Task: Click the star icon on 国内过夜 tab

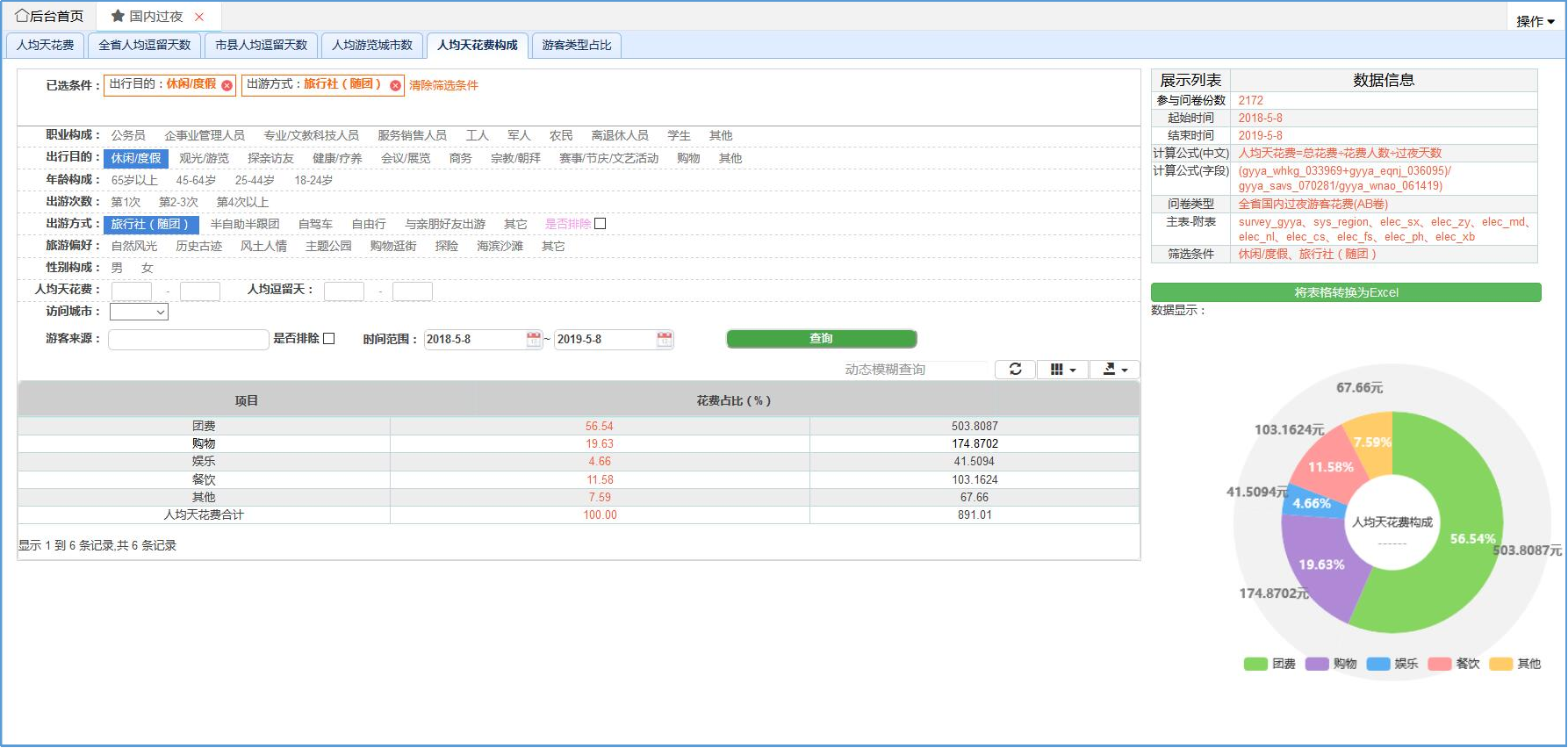Action: pos(118,16)
